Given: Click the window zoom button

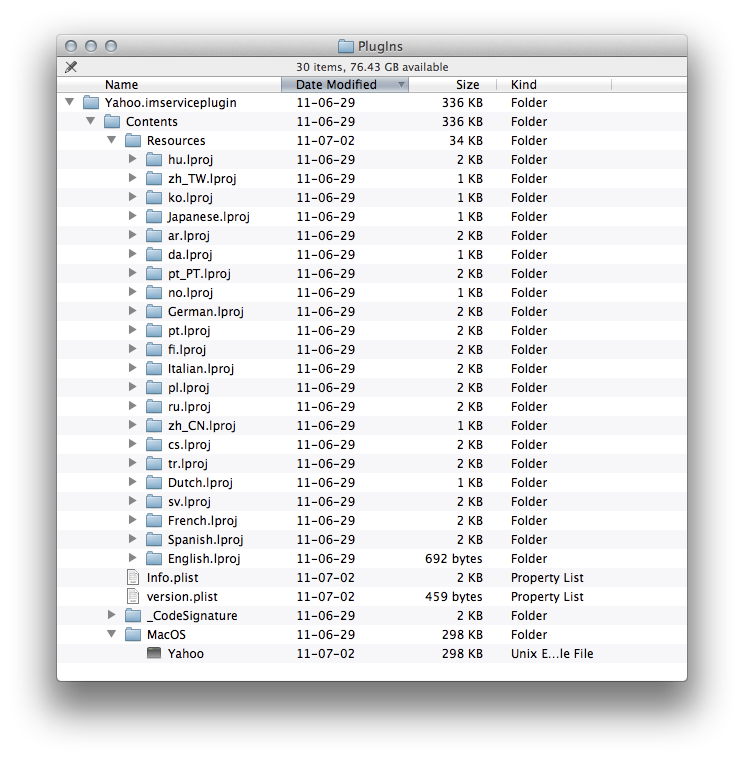Looking at the screenshot, I should coord(111,46).
